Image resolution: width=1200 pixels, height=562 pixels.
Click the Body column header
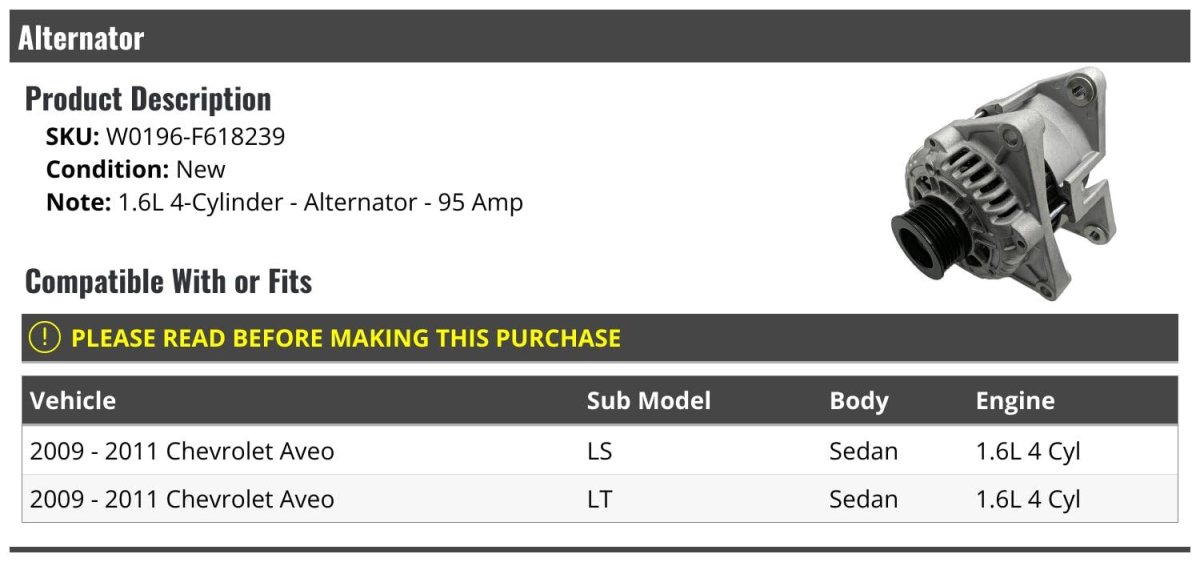pyautogui.click(x=859, y=401)
